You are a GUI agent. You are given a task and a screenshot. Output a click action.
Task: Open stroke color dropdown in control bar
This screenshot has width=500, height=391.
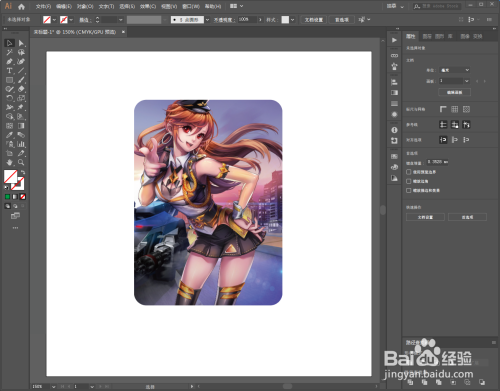(71, 20)
